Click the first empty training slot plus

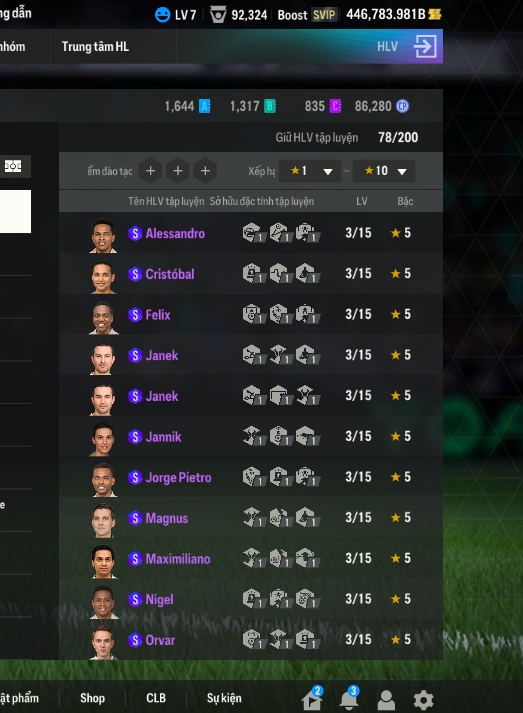click(x=151, y=171)
